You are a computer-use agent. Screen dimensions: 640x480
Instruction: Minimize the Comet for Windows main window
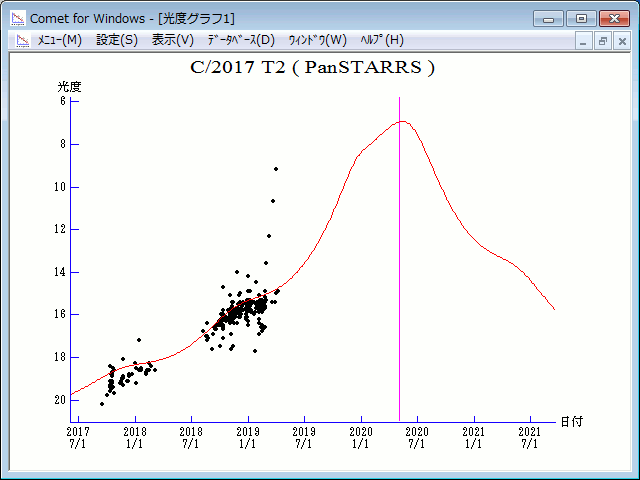549,18
